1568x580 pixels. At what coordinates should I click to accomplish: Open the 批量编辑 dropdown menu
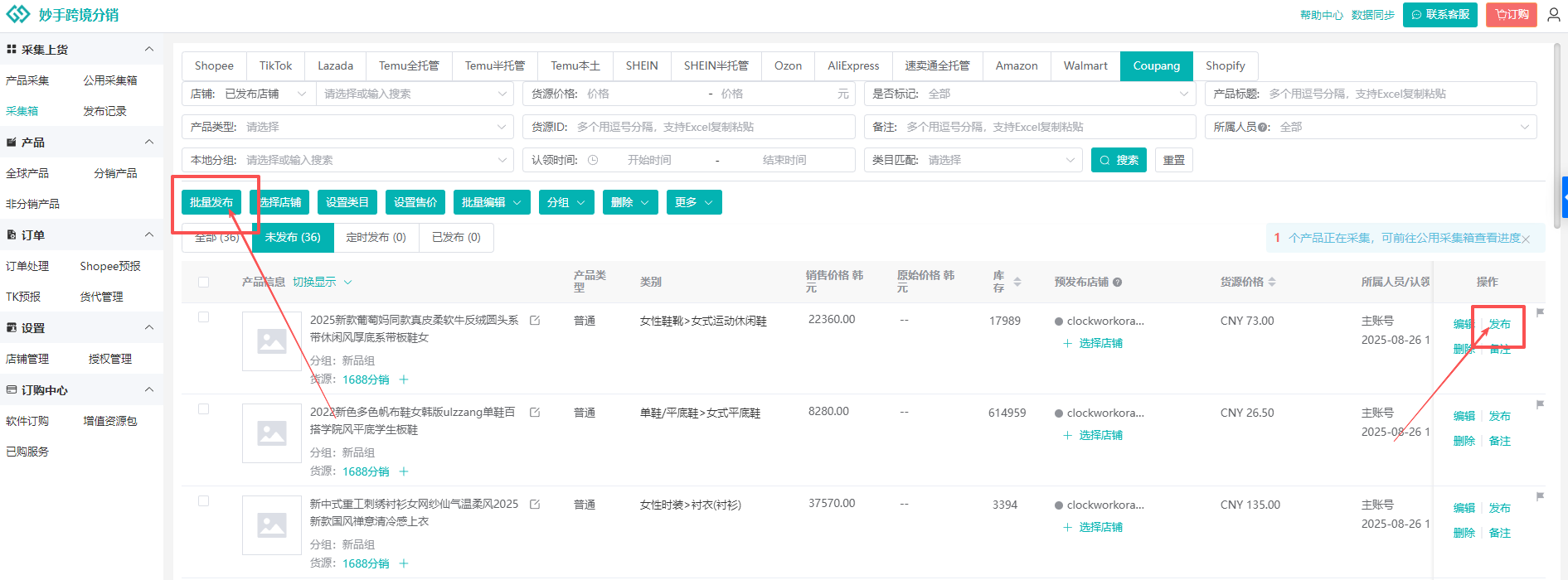[x=491, y=202]
